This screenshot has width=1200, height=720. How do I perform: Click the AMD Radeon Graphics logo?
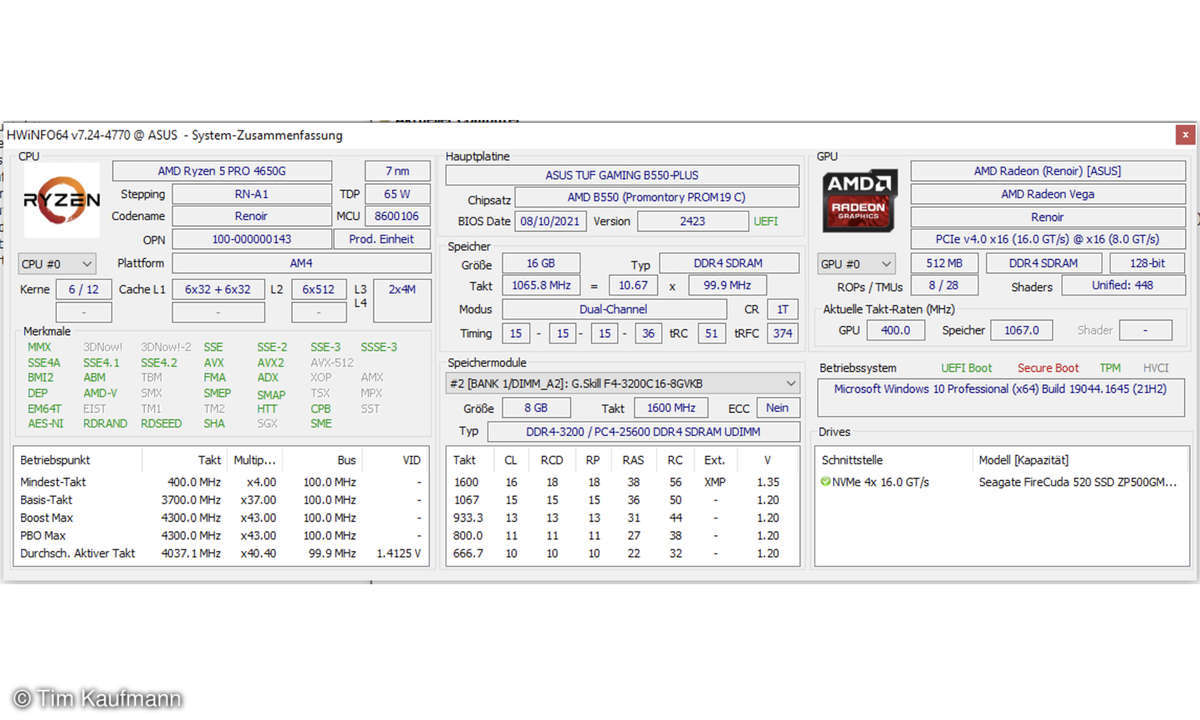[861, 201]
